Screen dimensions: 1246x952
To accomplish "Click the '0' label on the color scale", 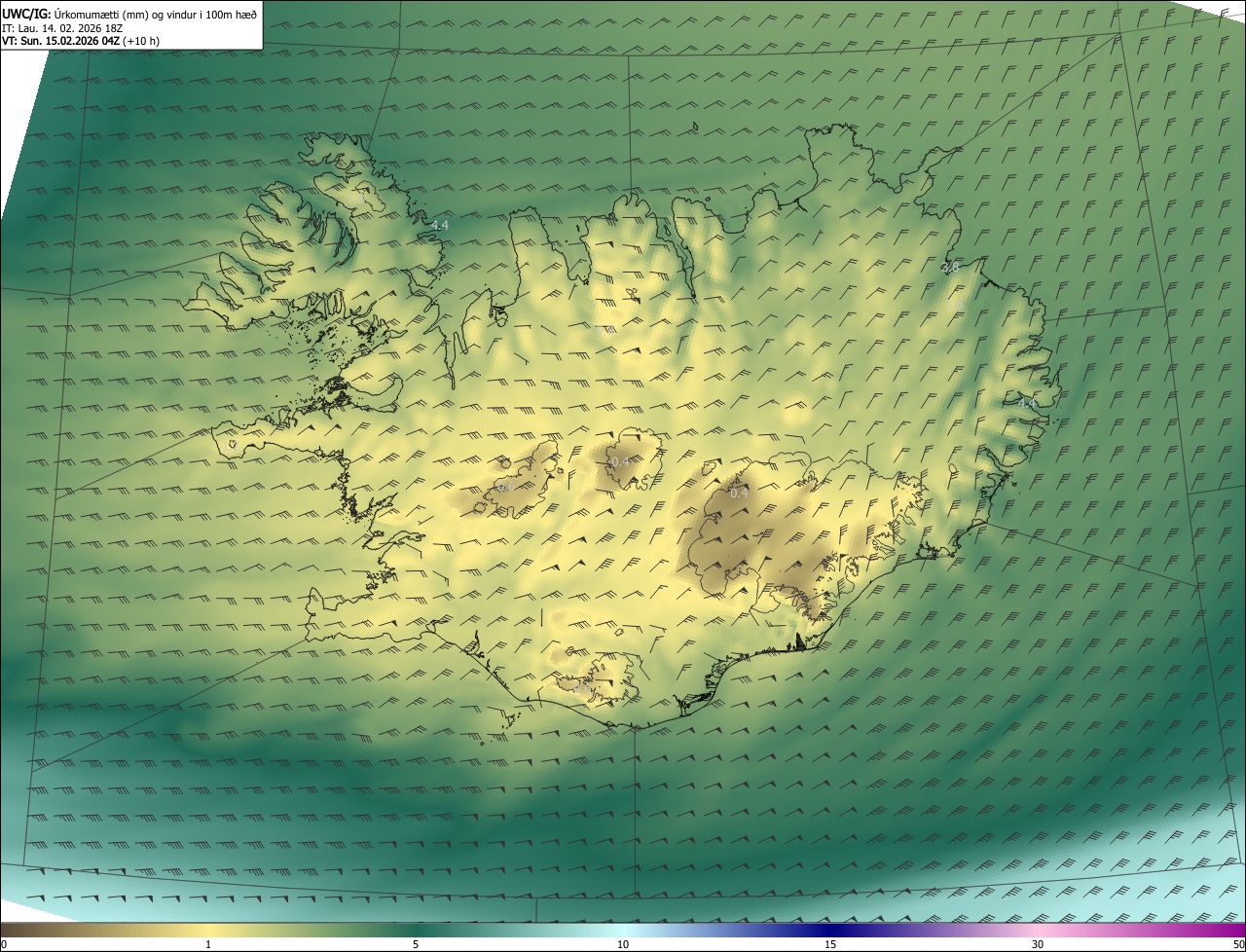I will pos(3,945).
